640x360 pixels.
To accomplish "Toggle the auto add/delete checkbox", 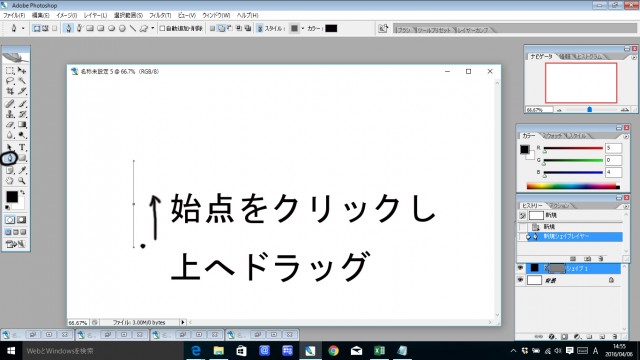I will [x=162, y=29].
